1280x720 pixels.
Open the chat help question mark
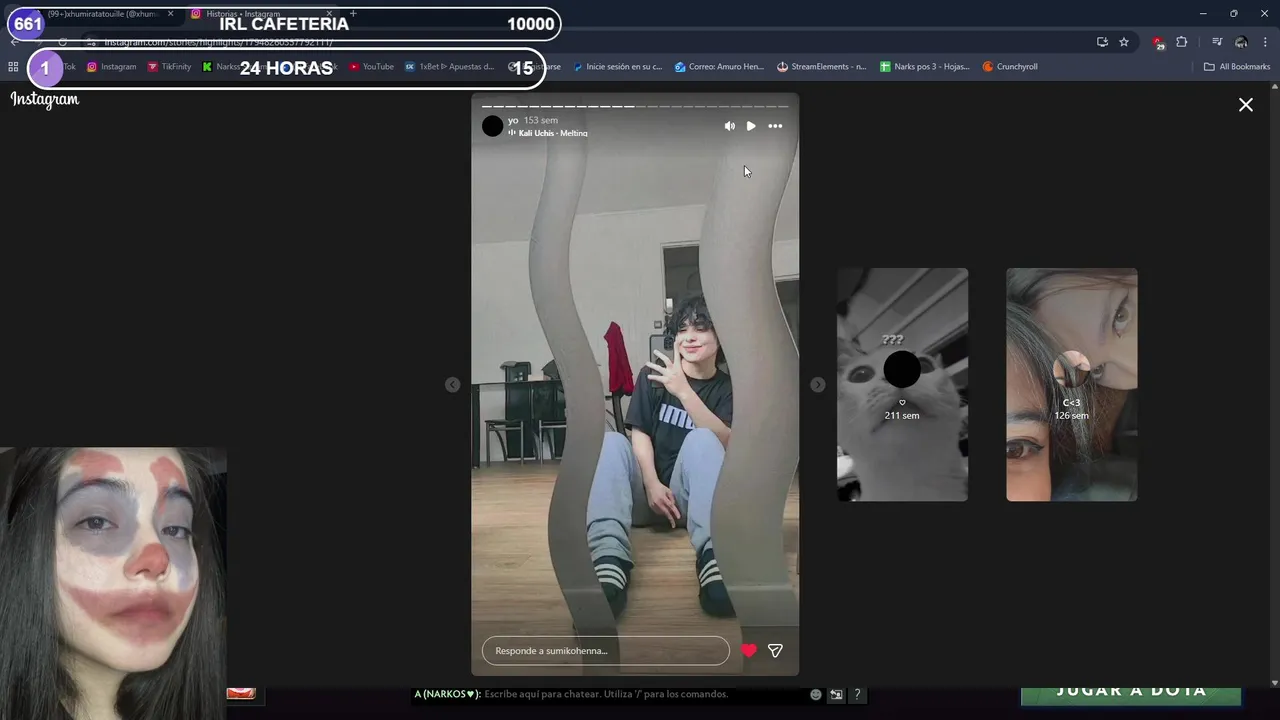[x=857, y=694]
